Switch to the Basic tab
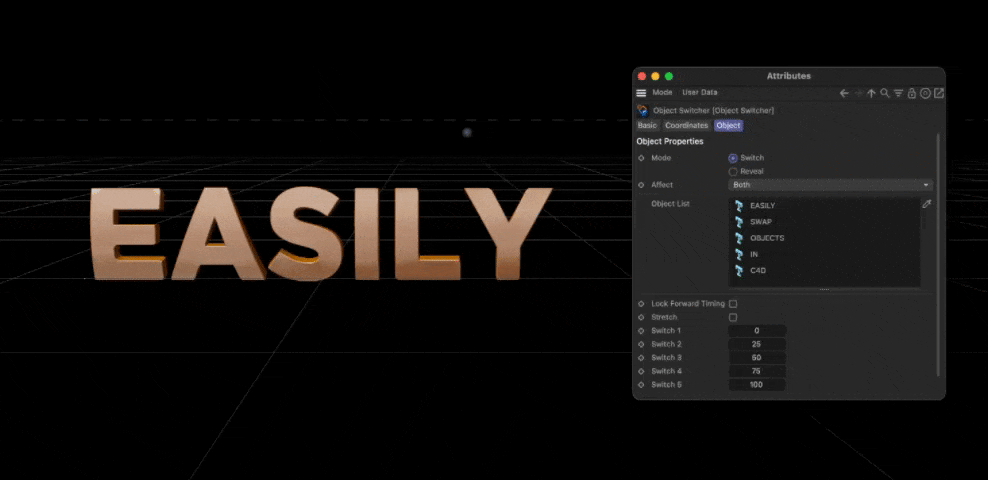The image size is (988, 480). click(647, 125)
